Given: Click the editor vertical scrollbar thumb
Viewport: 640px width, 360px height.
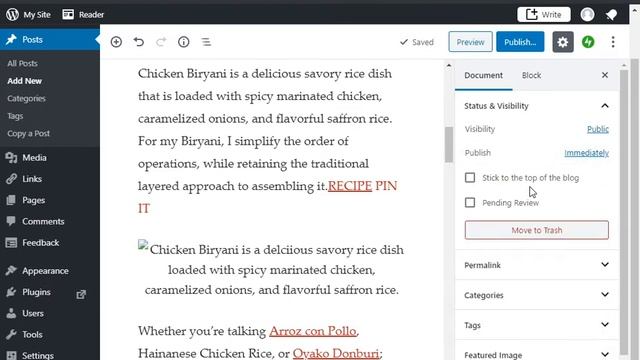Looking at the screenshot, I should pyautogui.click(x=449, y=144).
